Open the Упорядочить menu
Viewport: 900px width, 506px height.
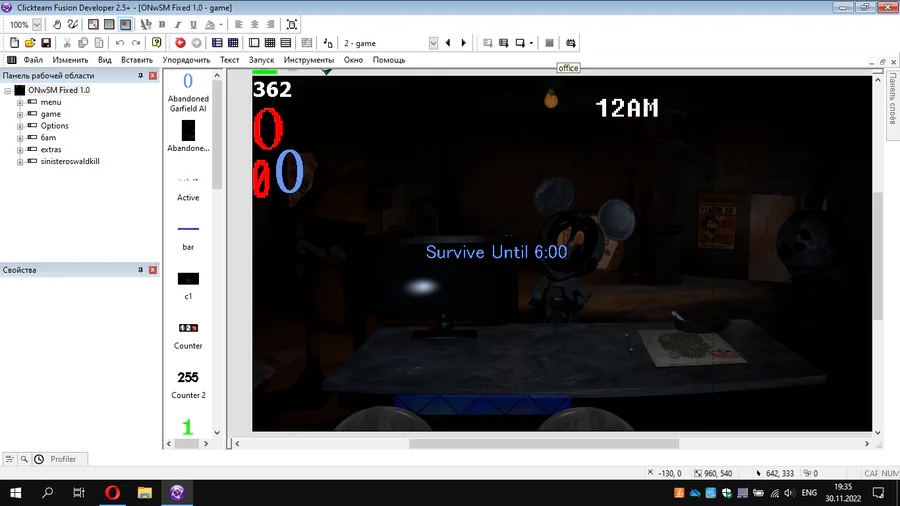tap(186, 60)
